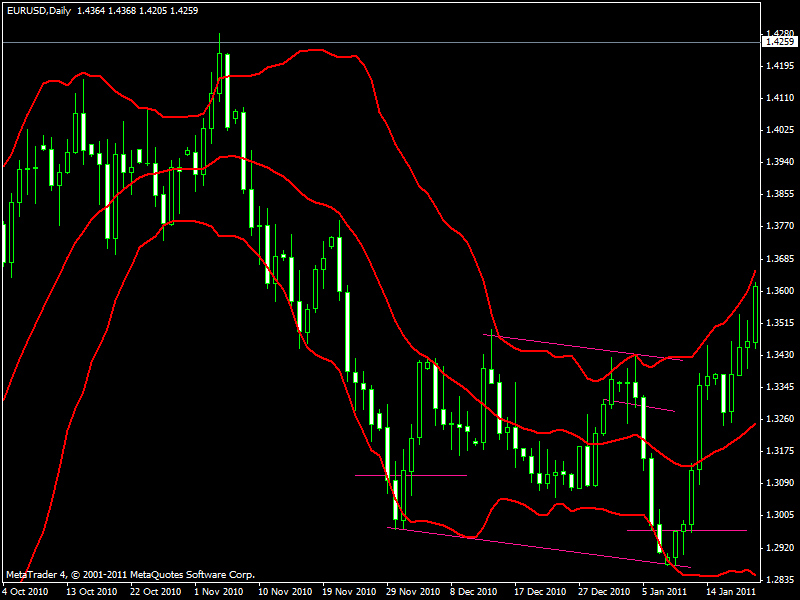Click the 1.4110 price scale label

point(780,97)
